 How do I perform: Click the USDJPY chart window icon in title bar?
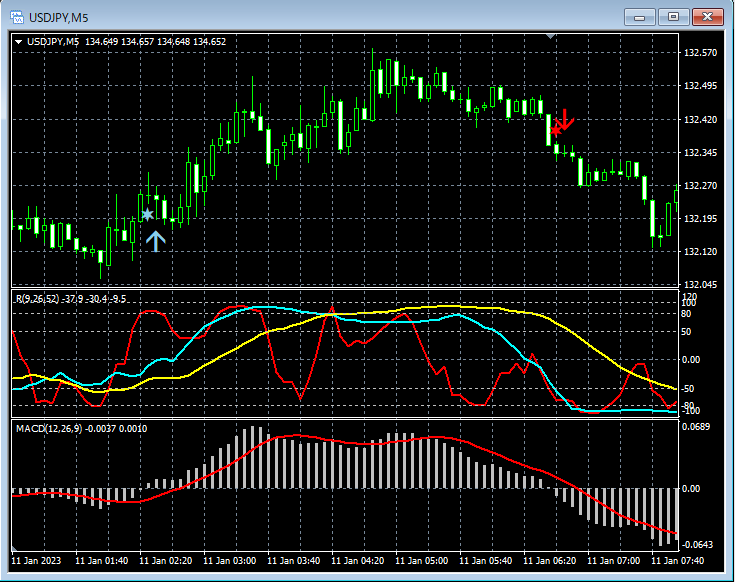tap(17, 16)
